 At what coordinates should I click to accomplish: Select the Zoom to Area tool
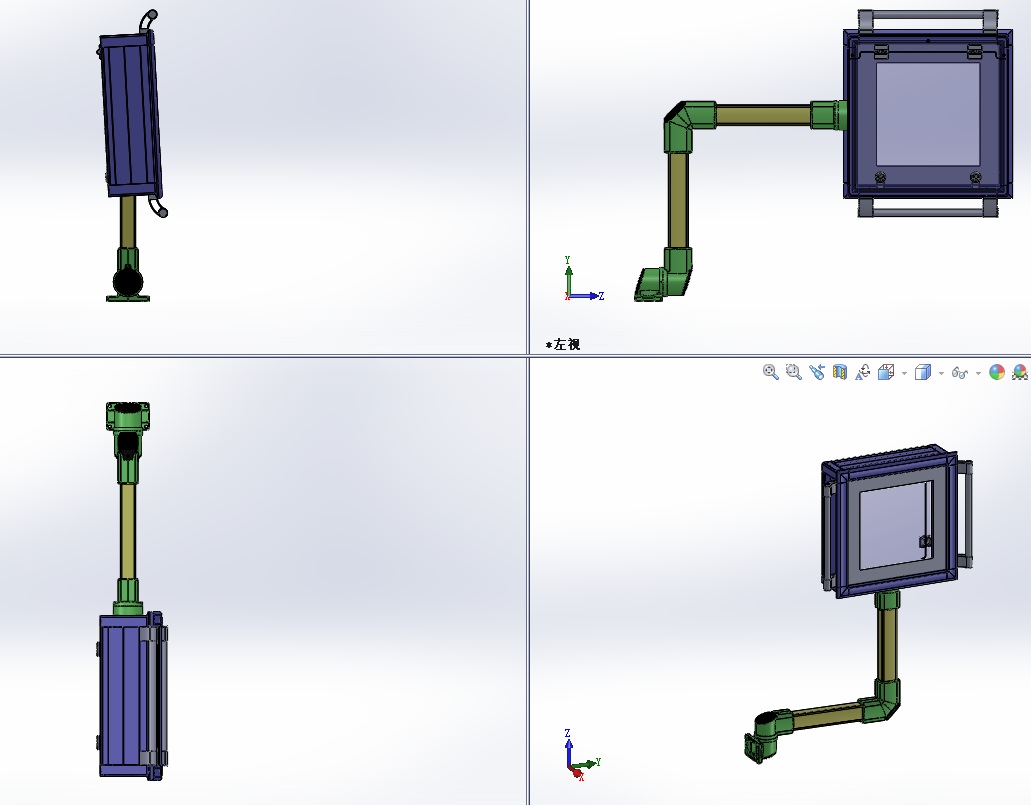coord(794,372)
